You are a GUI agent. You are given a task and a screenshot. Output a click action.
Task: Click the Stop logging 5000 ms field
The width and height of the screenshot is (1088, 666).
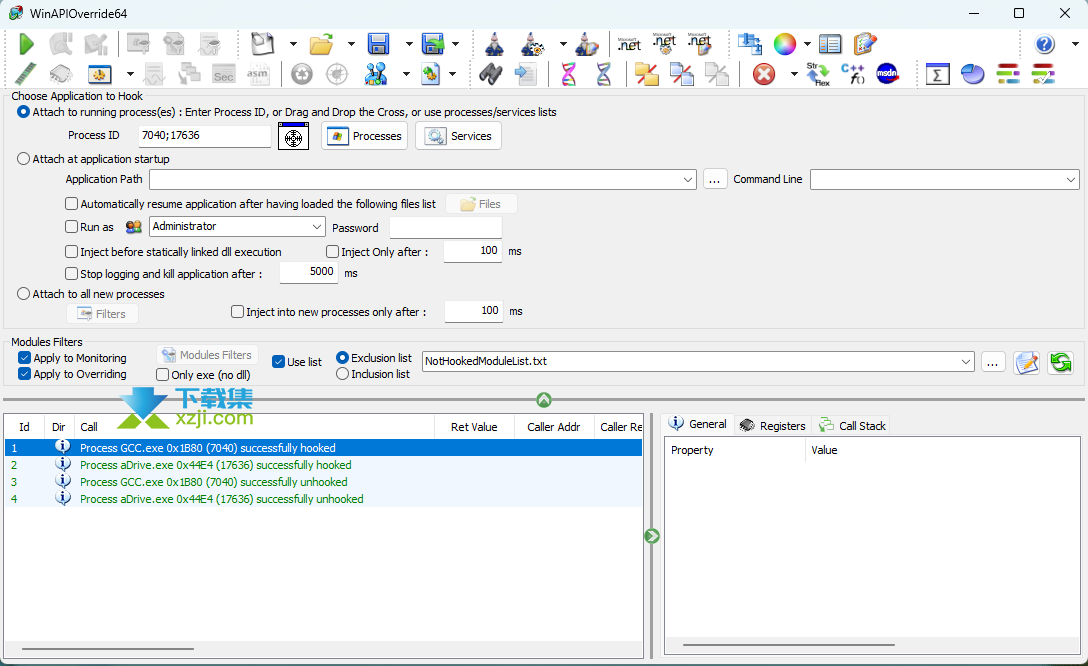[309, 273]
